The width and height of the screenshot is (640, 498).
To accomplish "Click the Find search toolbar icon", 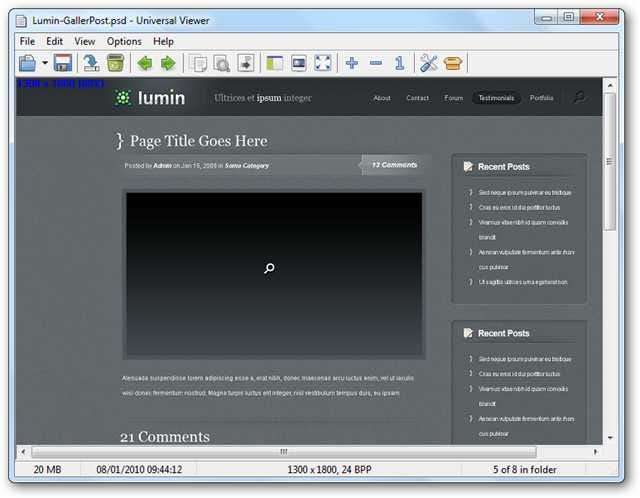I will tap(222, 63).
